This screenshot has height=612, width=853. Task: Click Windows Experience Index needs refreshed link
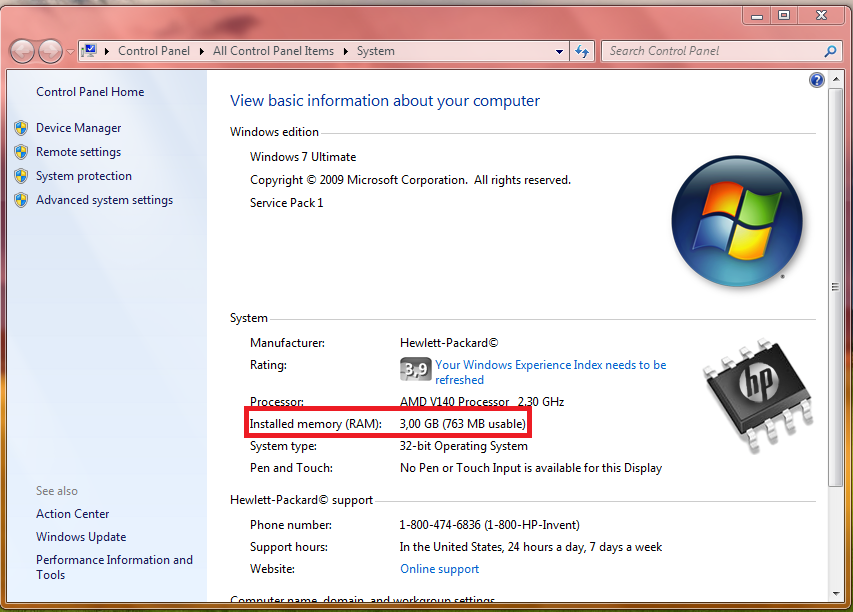tap(551, 372)
